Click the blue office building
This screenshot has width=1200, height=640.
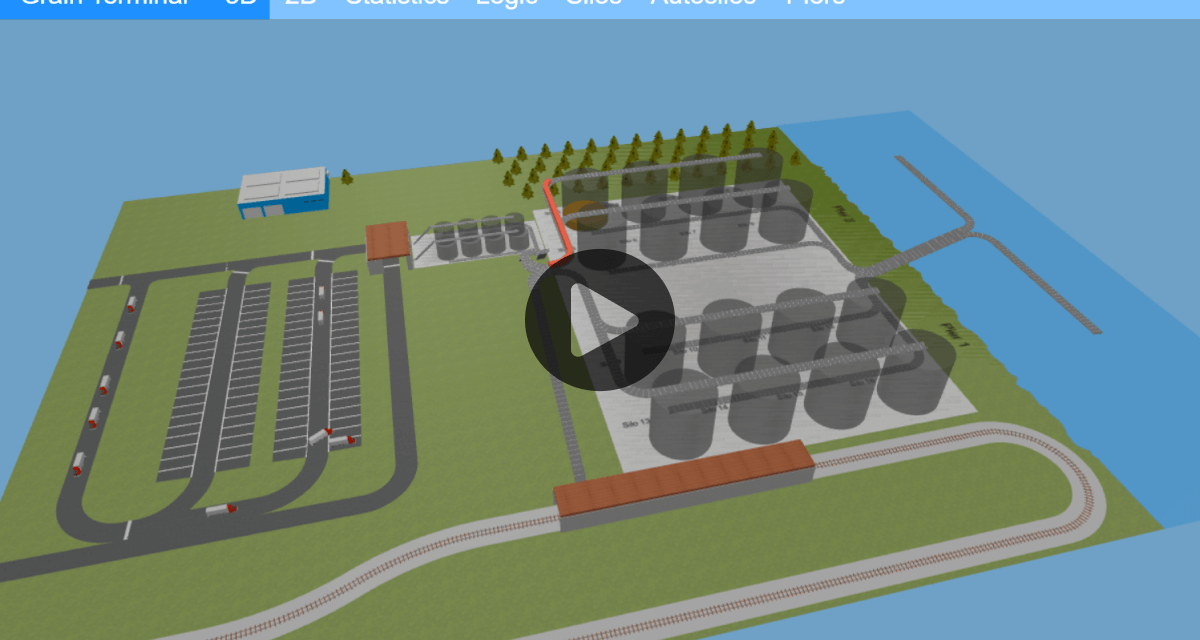(283, 195)
